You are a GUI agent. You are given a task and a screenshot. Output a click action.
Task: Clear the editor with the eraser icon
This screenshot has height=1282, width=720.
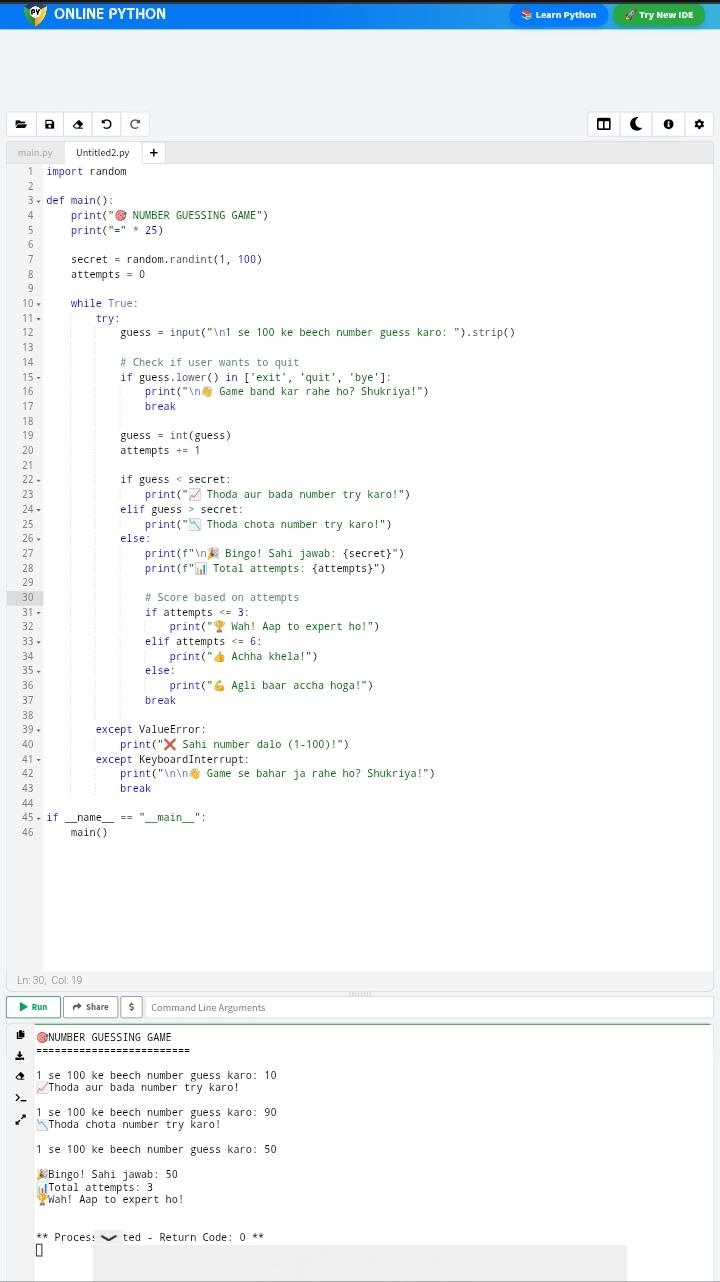[78, 124]
